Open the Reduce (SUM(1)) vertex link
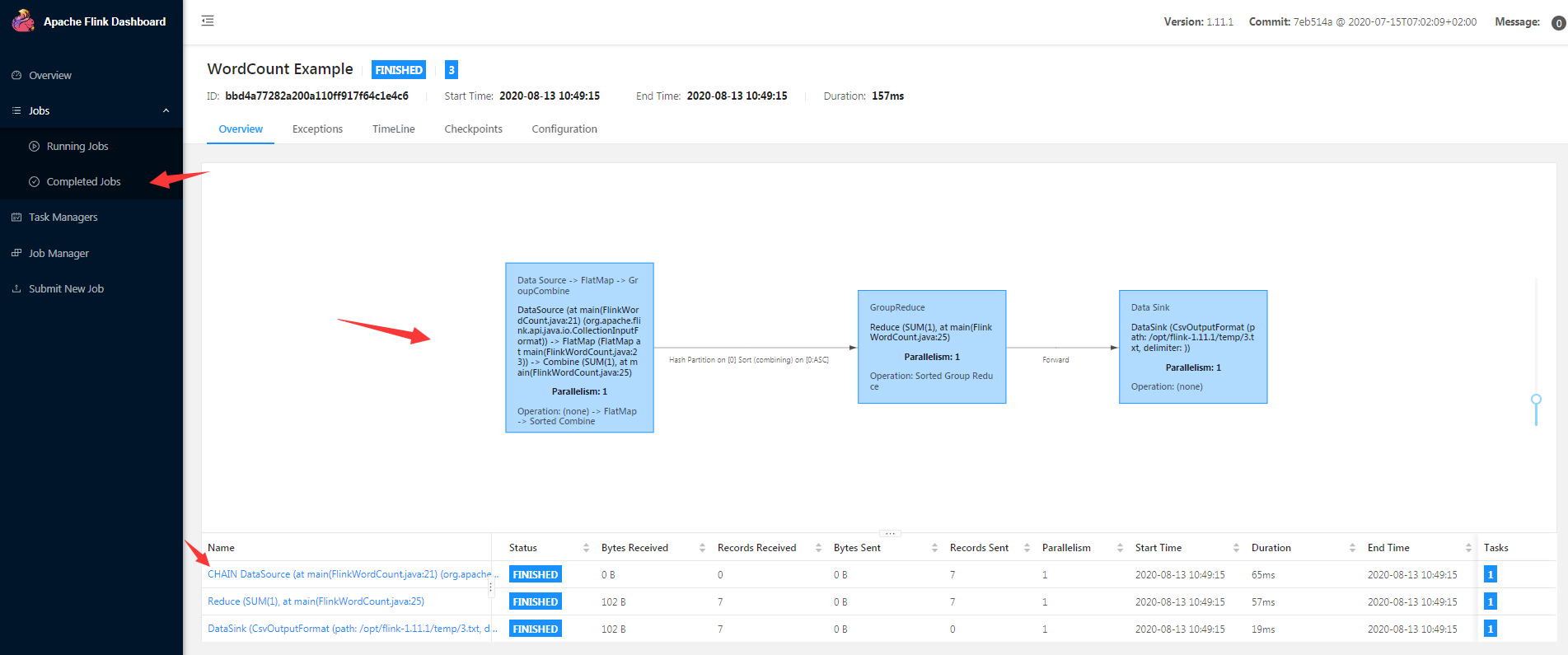 316,601
